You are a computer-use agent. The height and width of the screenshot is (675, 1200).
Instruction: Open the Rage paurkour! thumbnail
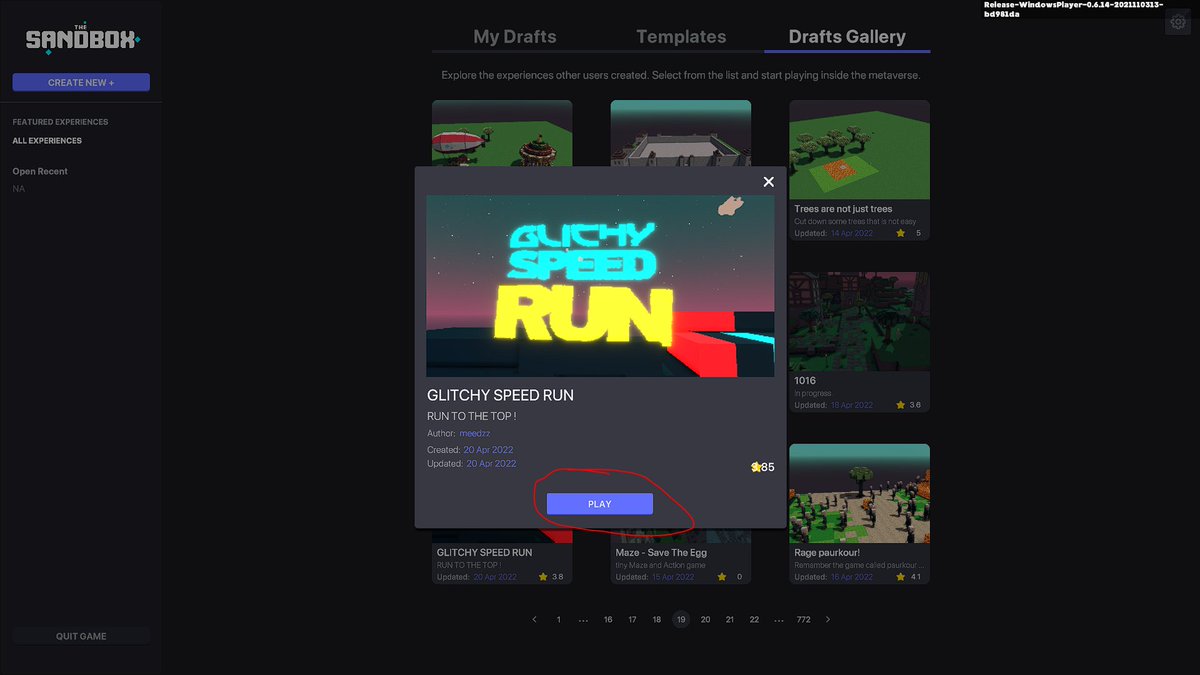[x=859, y=494]
